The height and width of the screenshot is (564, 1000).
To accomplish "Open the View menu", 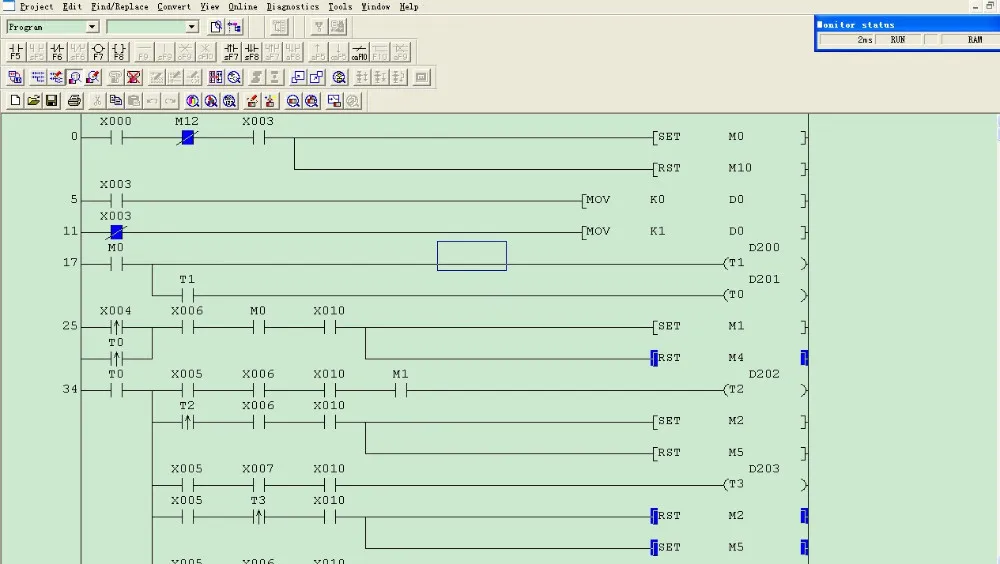I will point(209,6).
